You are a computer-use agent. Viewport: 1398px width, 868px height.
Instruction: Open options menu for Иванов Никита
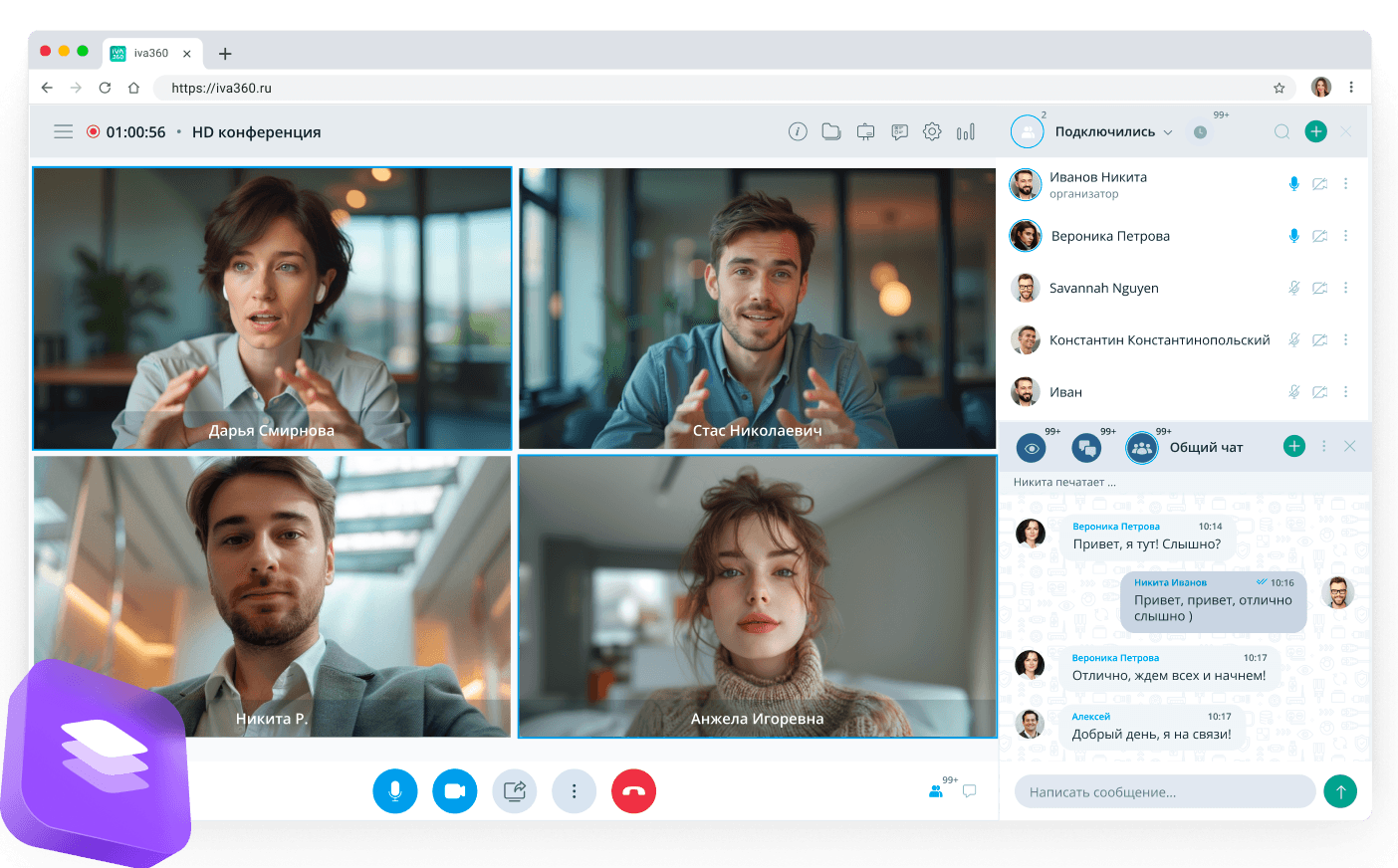(x=1345, y=184)
